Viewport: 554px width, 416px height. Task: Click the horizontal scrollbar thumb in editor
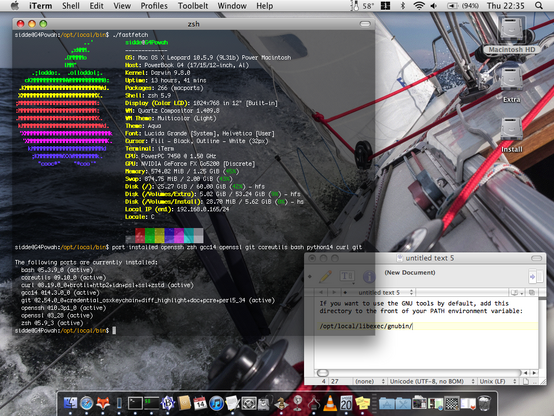(x=323, y=373)
